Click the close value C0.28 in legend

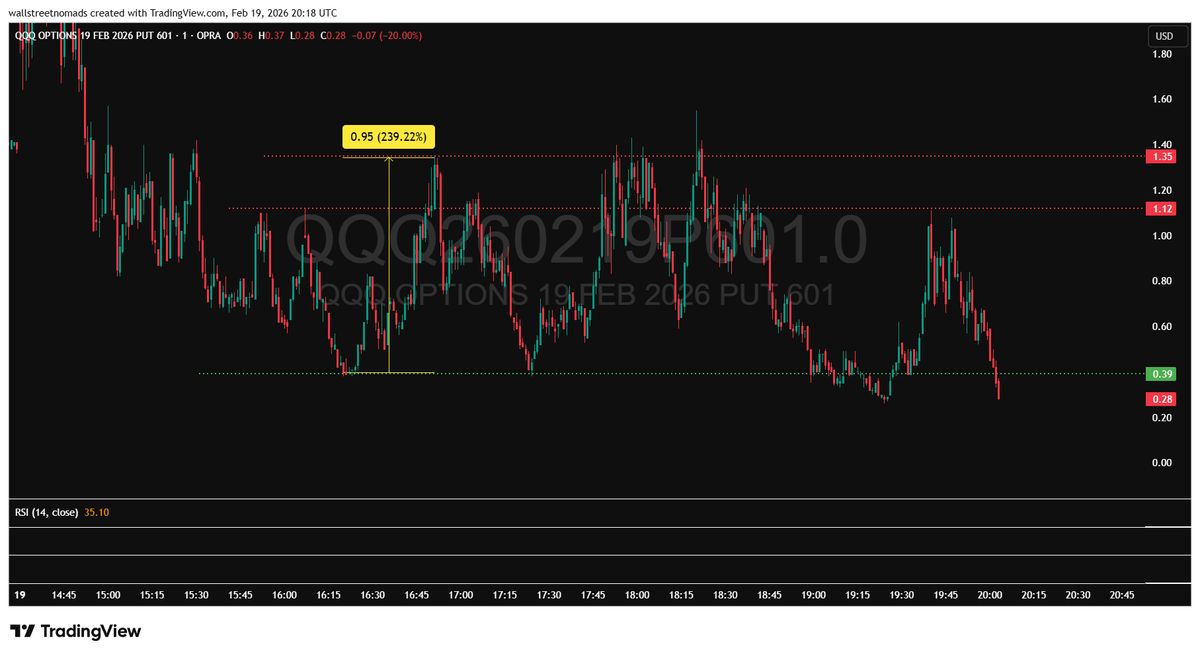pos(332,35)
